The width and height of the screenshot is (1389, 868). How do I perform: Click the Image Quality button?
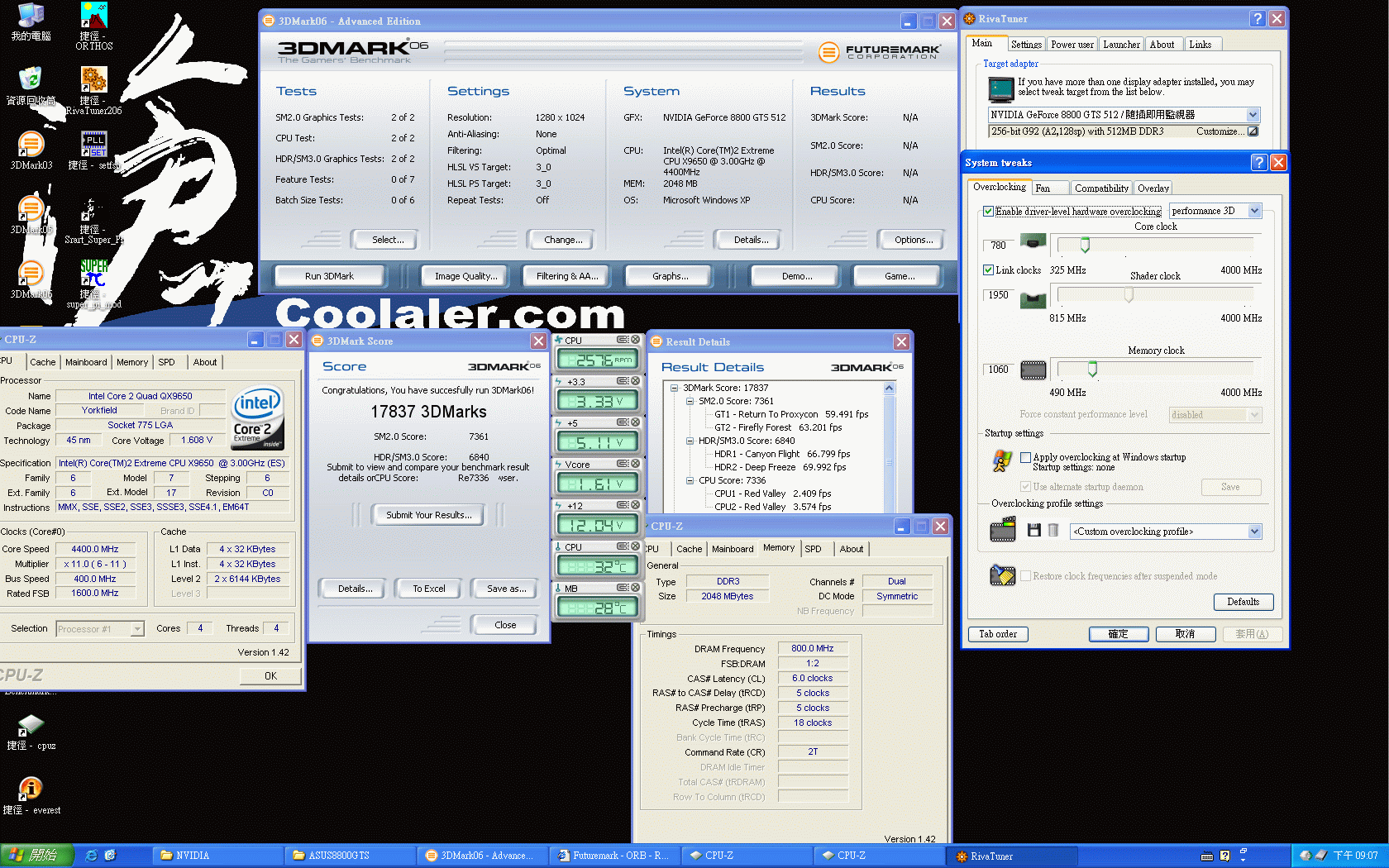click(x=466, y=276)
